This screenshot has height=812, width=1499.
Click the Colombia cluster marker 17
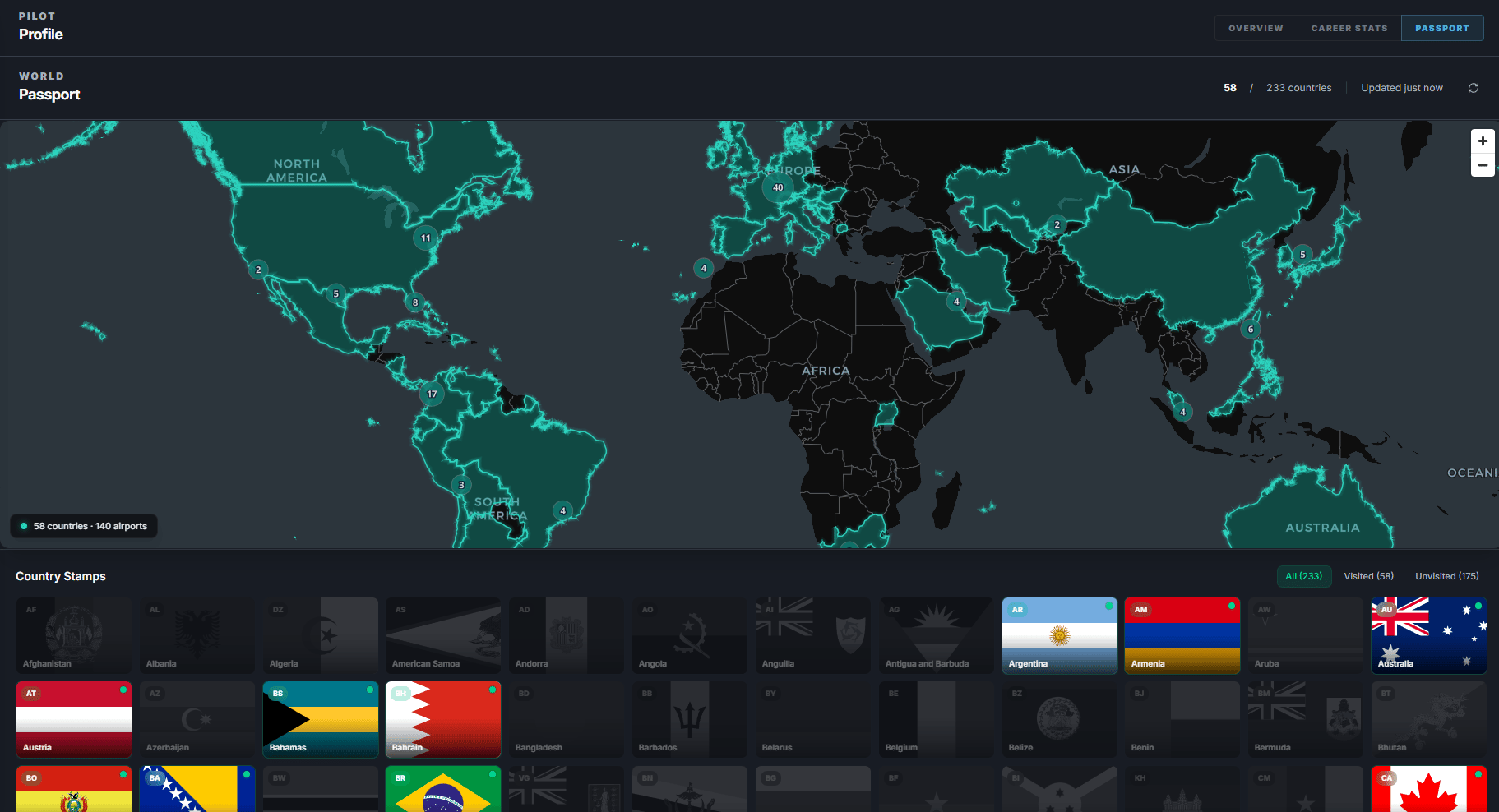(432, 394)
